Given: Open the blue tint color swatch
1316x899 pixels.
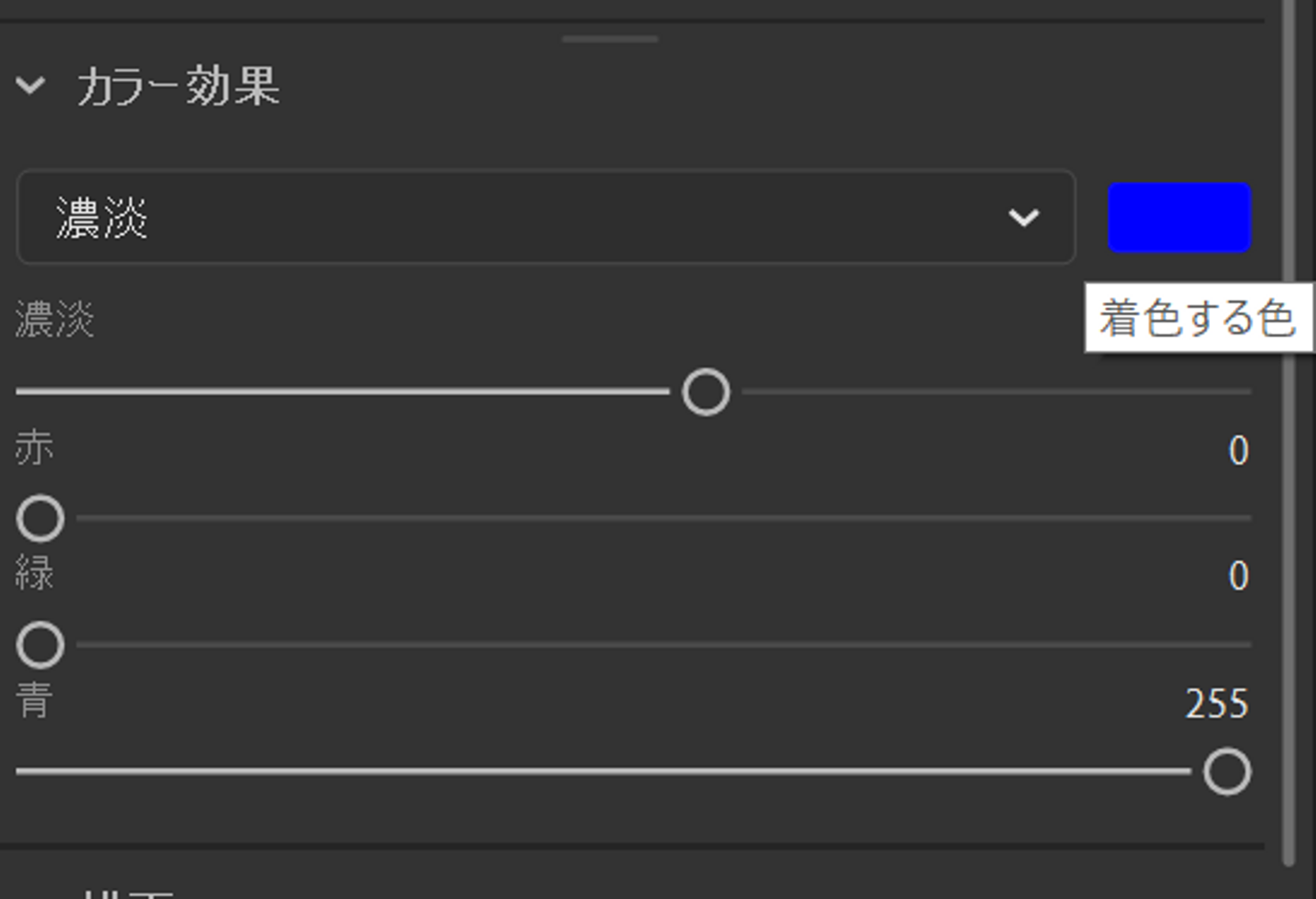Looking at the screenshot, I should coord(1179,217).
